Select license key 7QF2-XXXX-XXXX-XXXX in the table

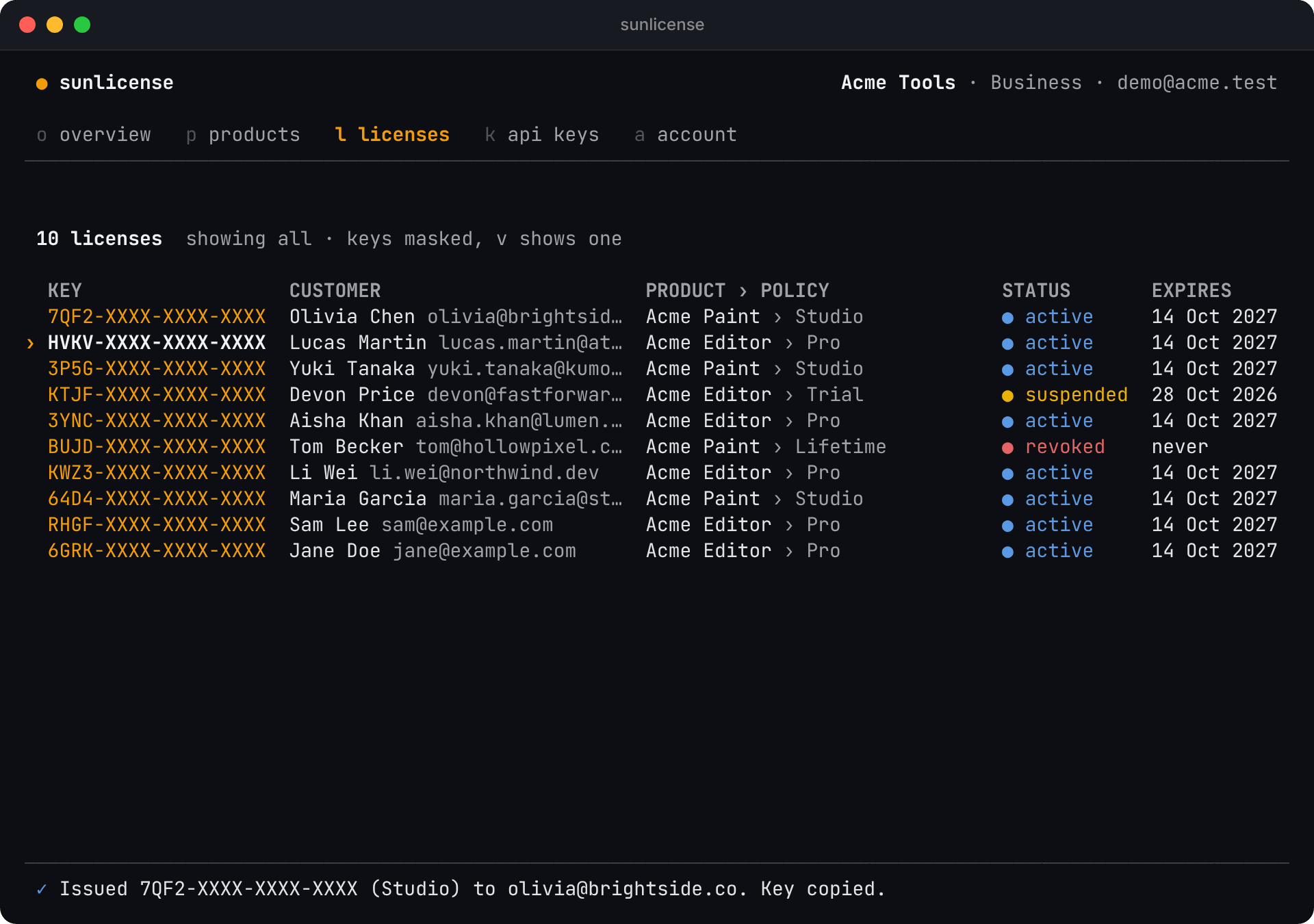(157, 317)
